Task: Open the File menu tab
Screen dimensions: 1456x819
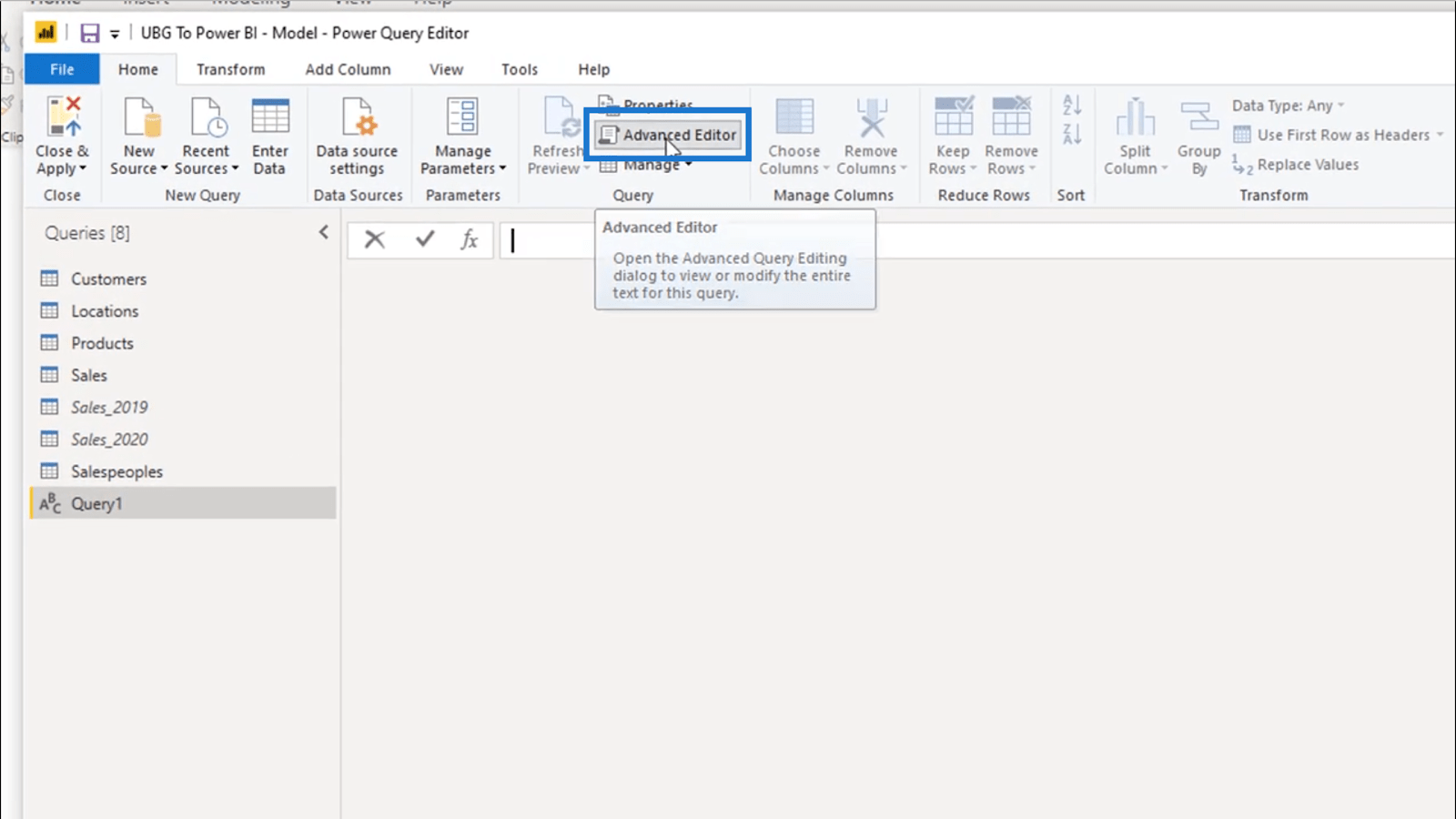Action: (62, 69)
